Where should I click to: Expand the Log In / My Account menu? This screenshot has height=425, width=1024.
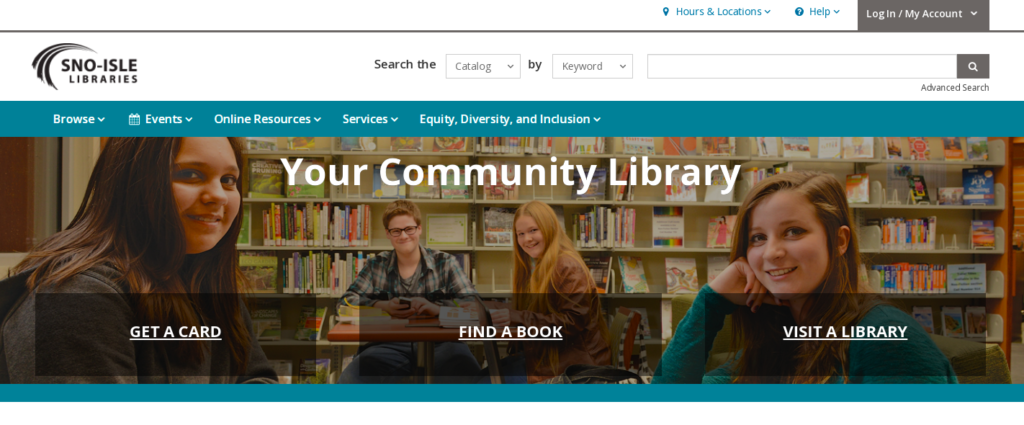click(923, 14)
